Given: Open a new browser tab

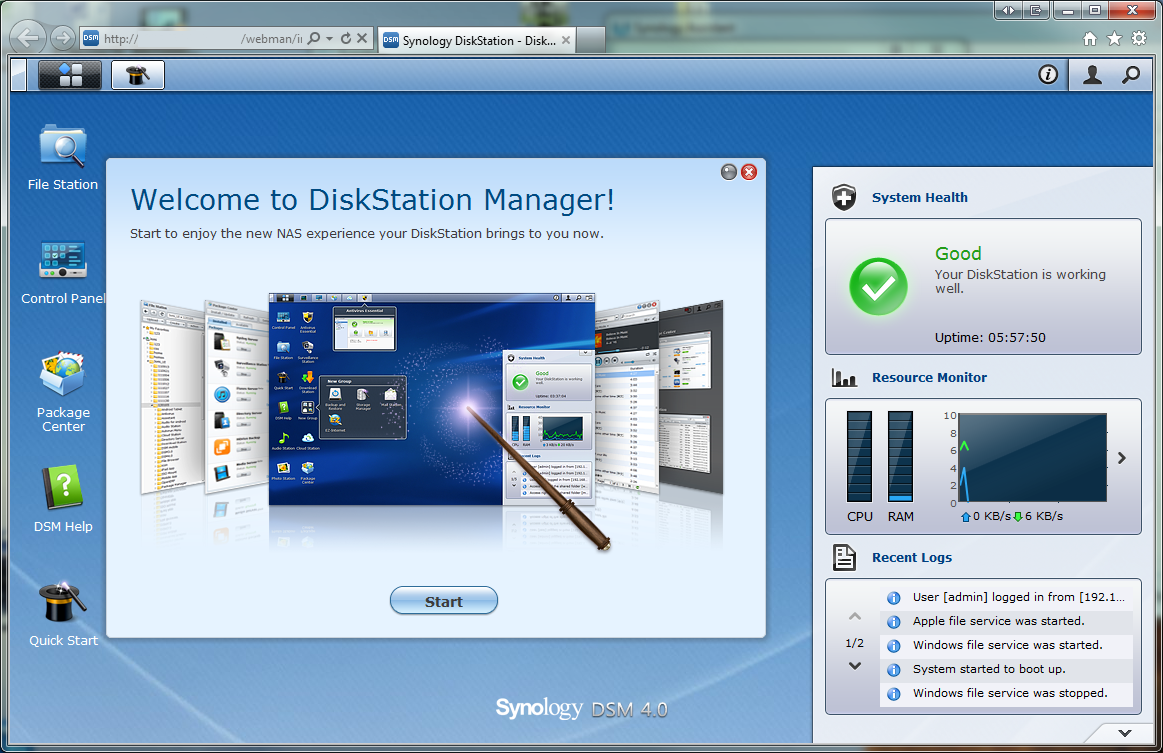Looking at the screenshot, I should coord(590,41).
